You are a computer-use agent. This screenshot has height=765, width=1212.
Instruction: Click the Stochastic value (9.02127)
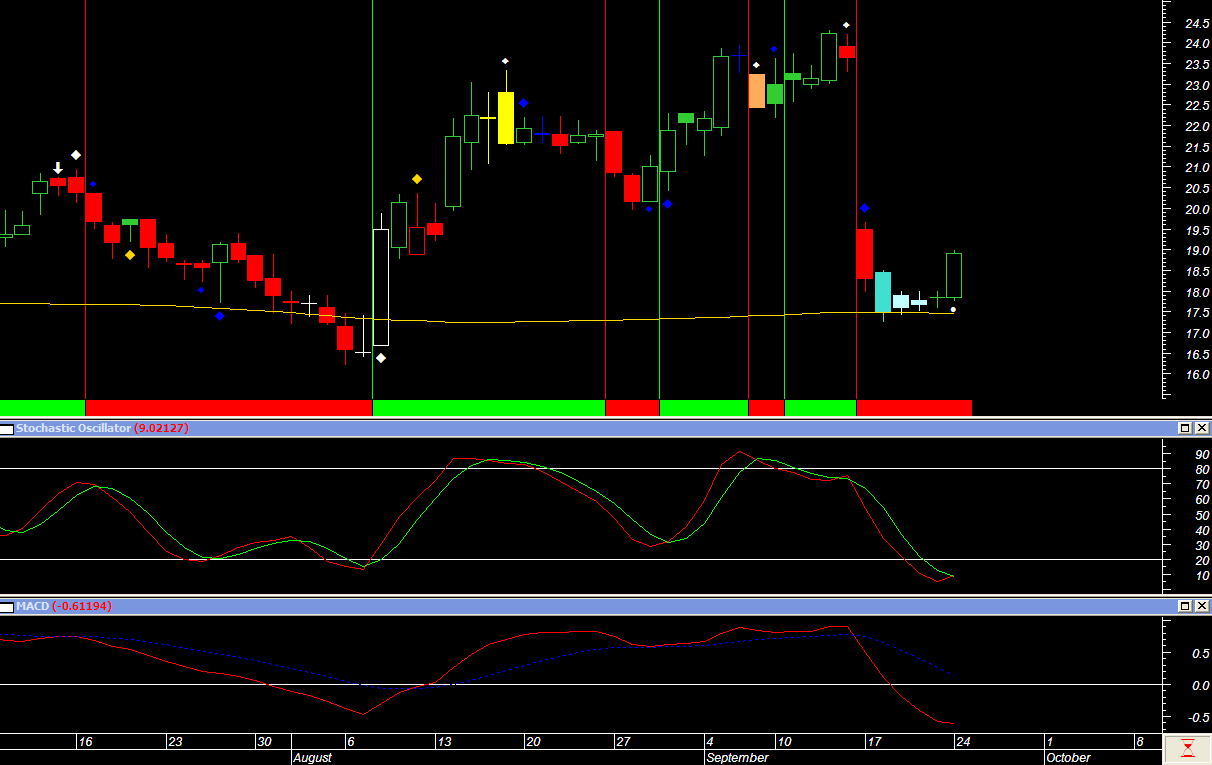161,428
